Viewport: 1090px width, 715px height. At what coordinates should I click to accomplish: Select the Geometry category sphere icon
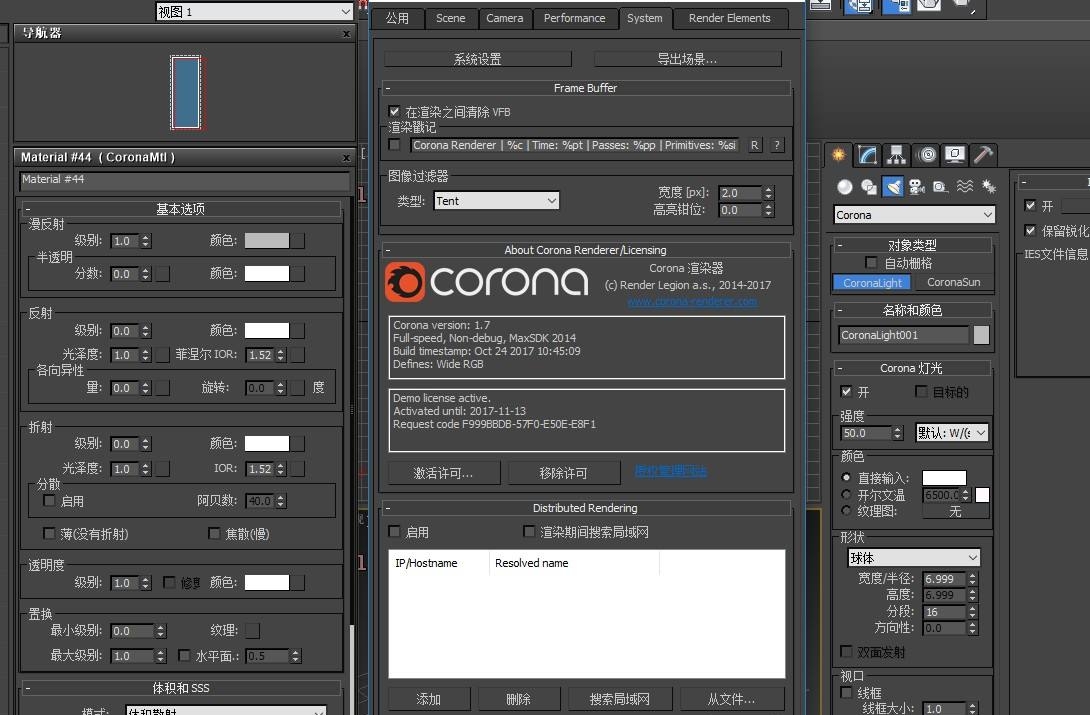coord(843,187)
